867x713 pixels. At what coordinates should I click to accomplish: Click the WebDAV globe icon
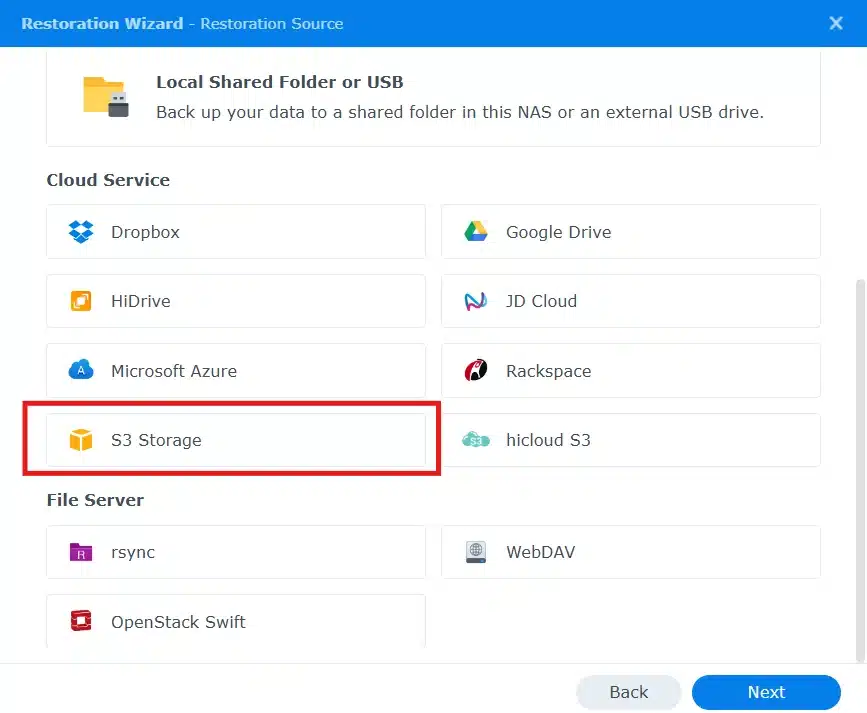coord(476,552)
